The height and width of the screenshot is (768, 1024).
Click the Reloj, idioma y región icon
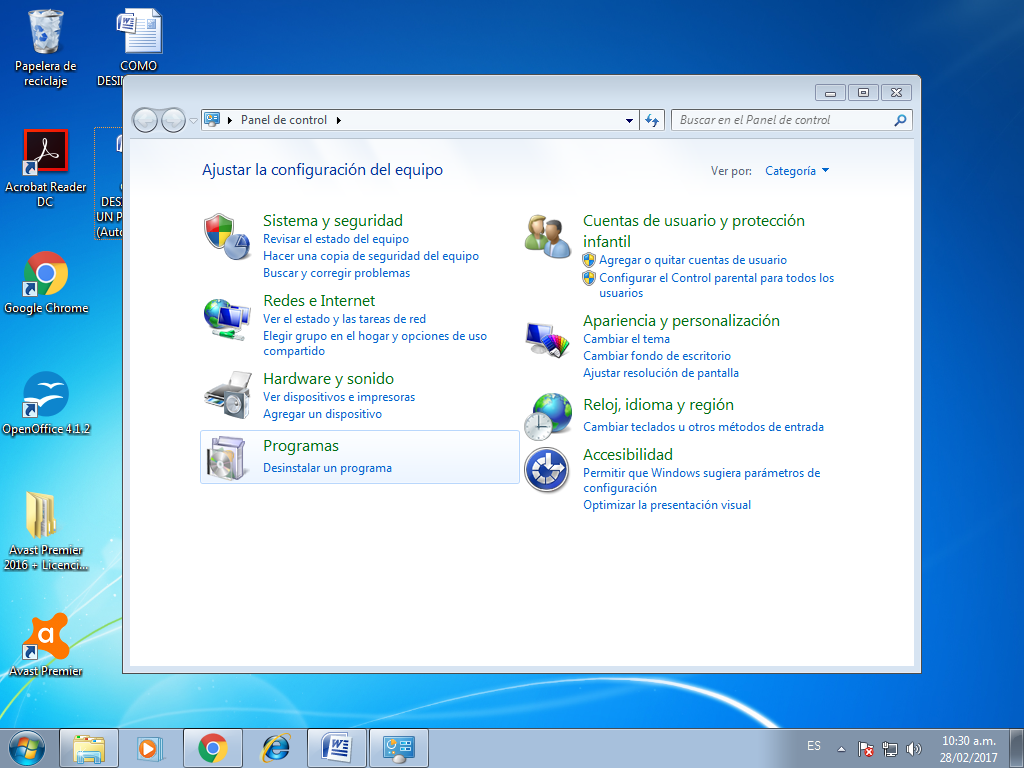[546, 416]
